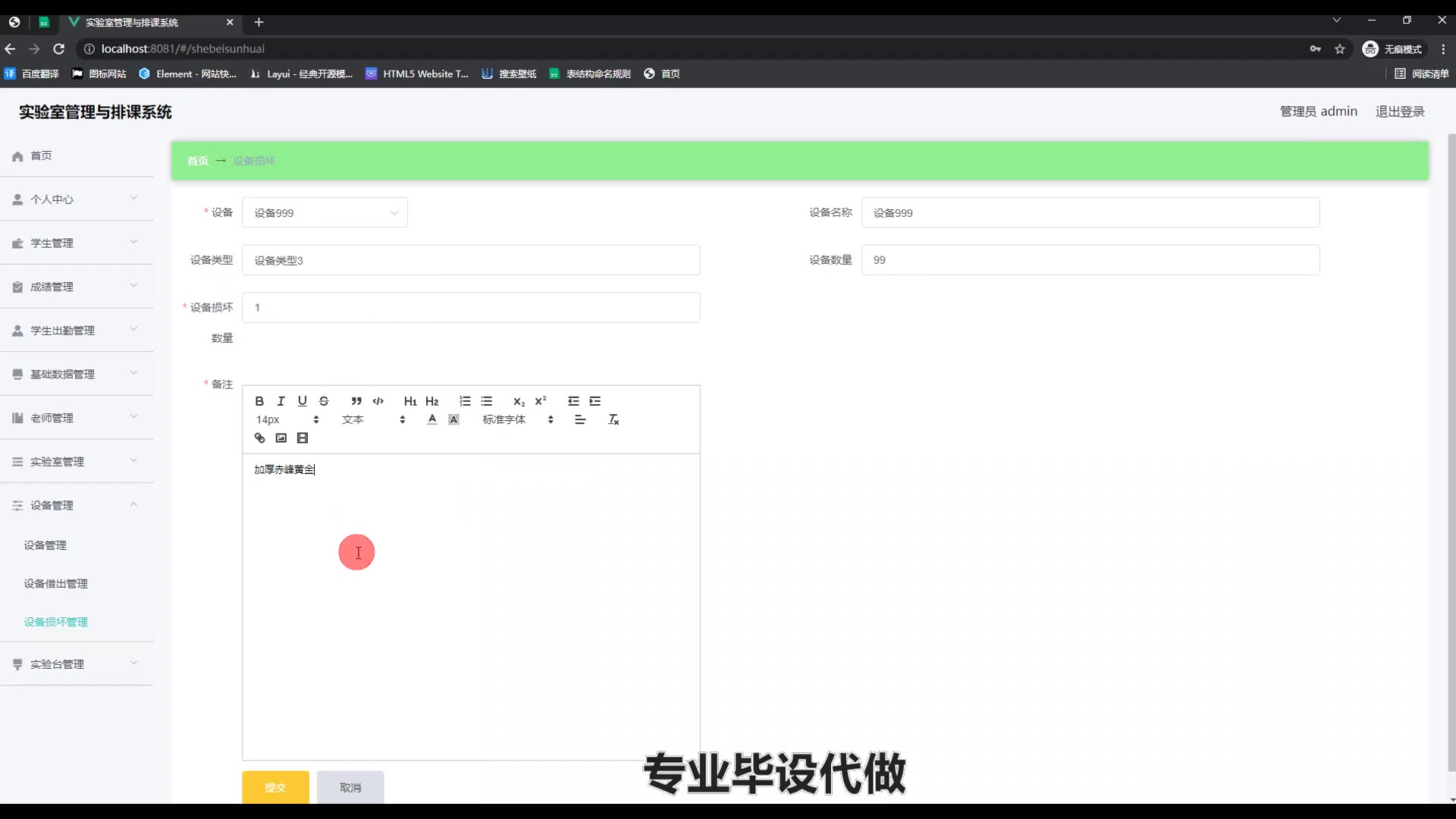Image resolution: width=1456 pixels, height=819 pixels.
Task: Focus the 设备类型 input field
Action: pyautogui.click(x=471, y=260)
